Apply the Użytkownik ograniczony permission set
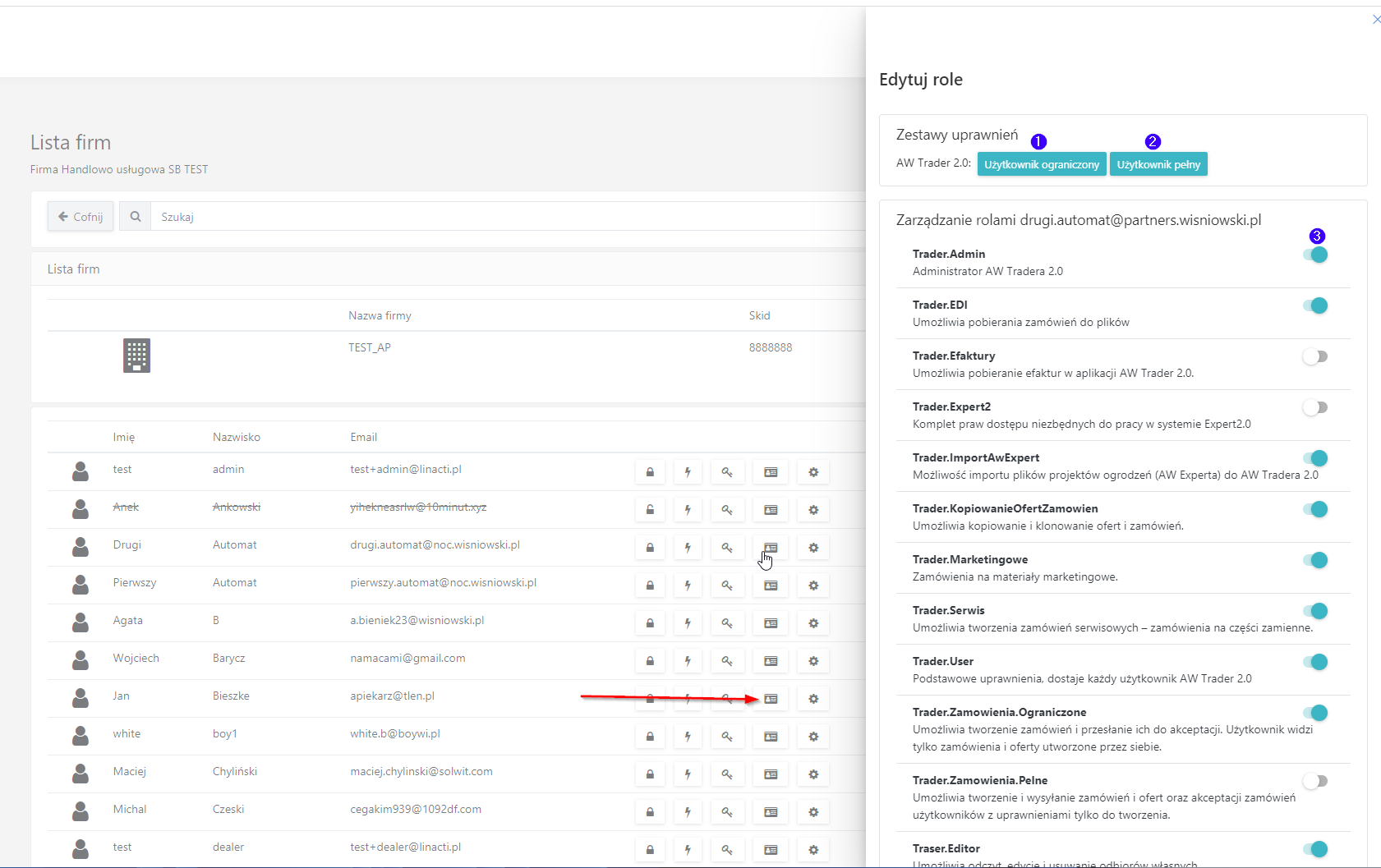 click(1041, 165)
